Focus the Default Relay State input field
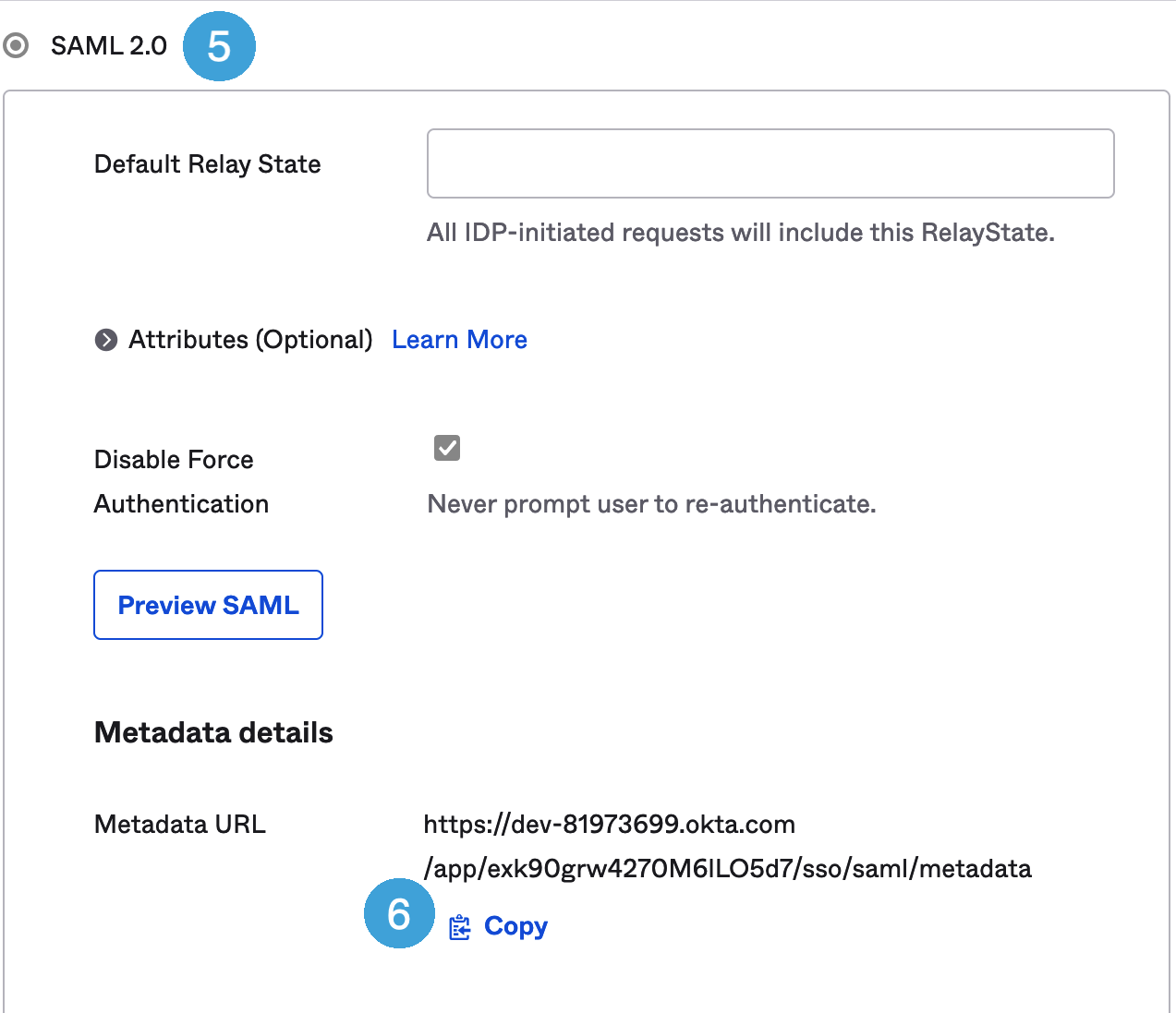Image resolution: width=1176 pixels, height=1013 pixels. (770, 163)
